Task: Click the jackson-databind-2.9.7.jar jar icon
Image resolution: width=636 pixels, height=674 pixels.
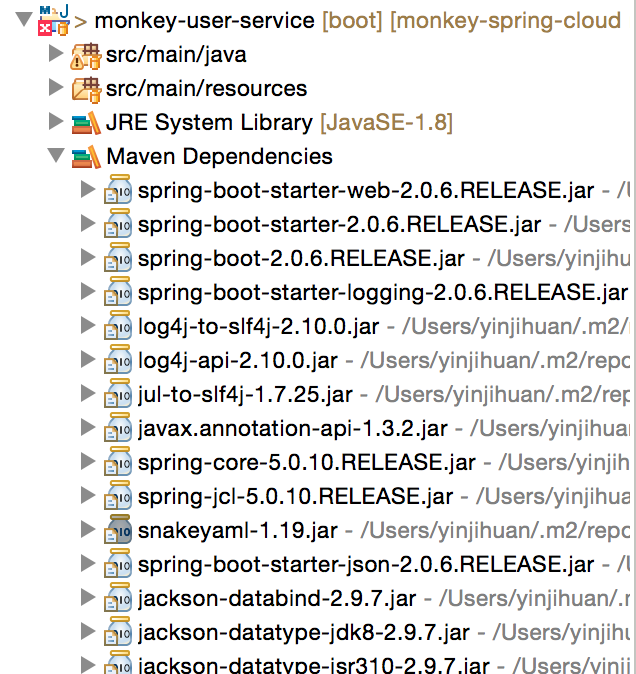Action: point(118,597)
